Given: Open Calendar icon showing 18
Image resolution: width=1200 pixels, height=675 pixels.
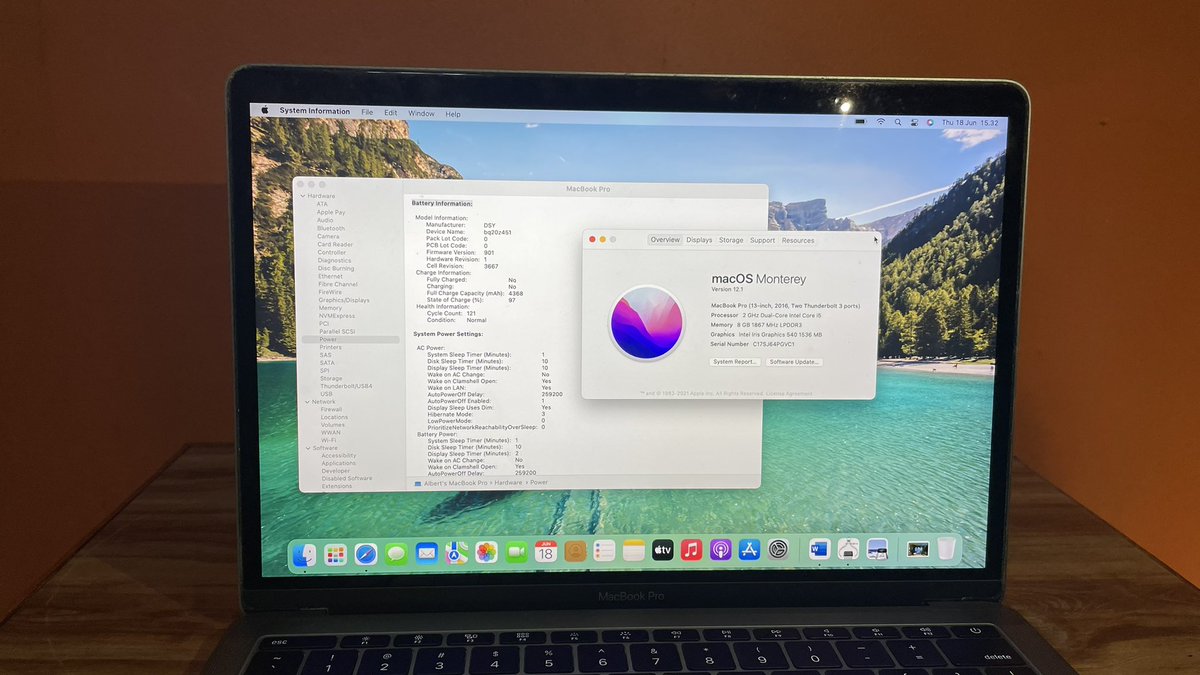Looking at the screenshot, I should 545,552.
